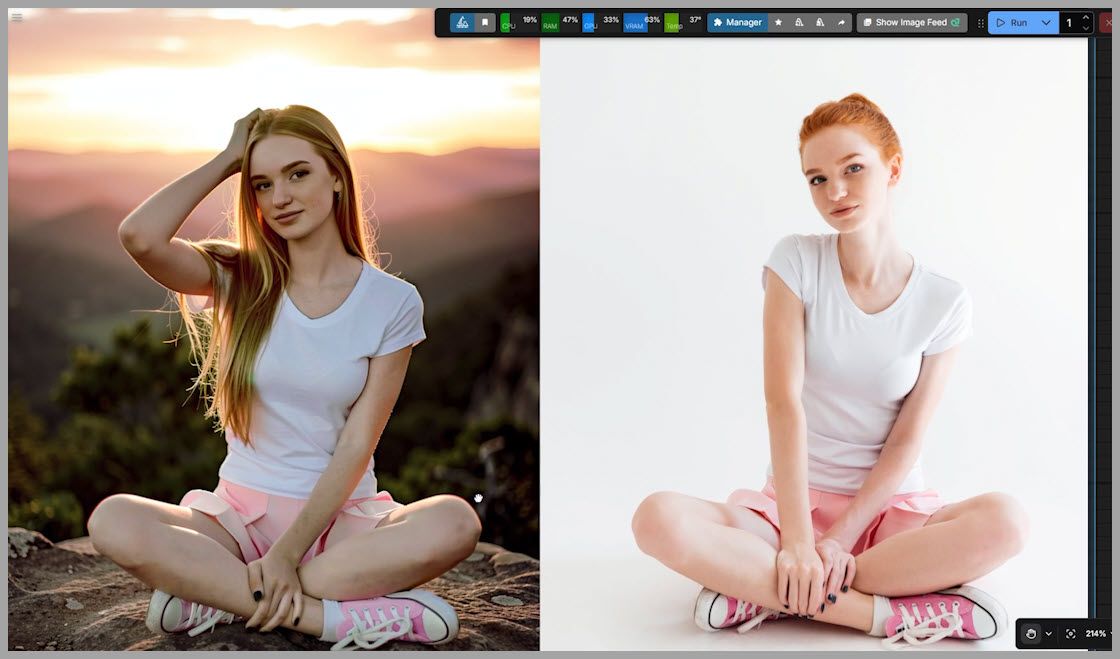Open the hamburger menu at top left
Image resolution: width=1120 pixels, height=659 pixels.
tap(16, 17)
